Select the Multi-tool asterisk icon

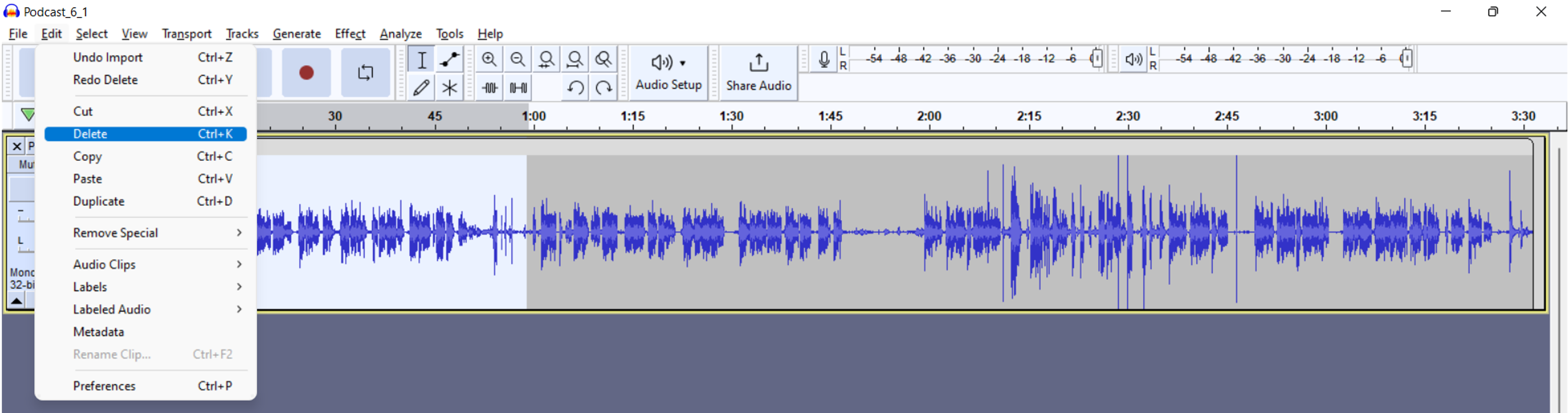[450, 88]
